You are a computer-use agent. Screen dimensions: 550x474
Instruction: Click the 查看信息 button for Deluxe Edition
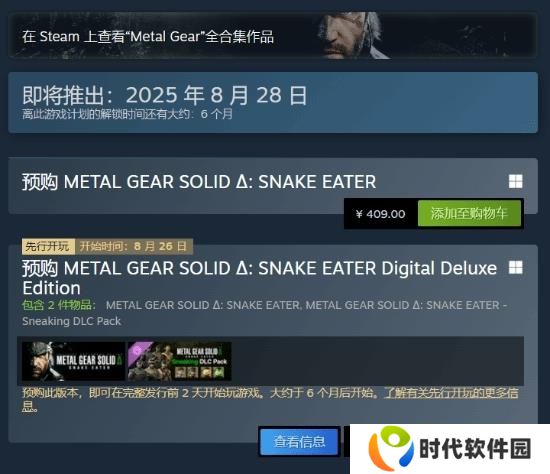[x=299, y=441]
